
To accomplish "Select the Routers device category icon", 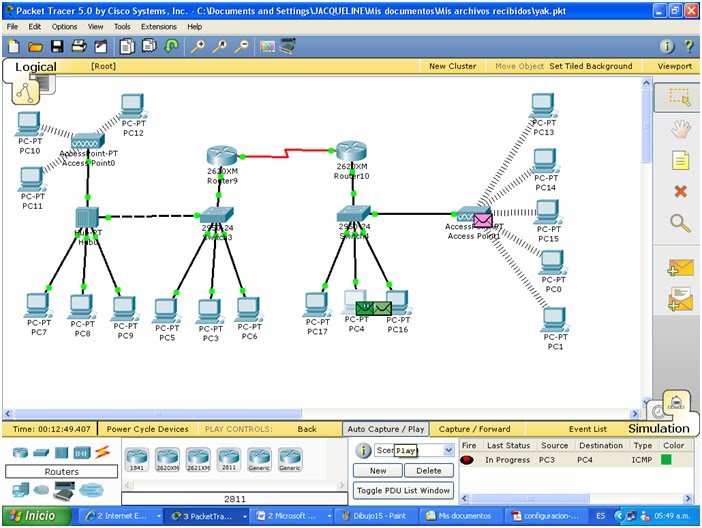I will tap(20, 452).
